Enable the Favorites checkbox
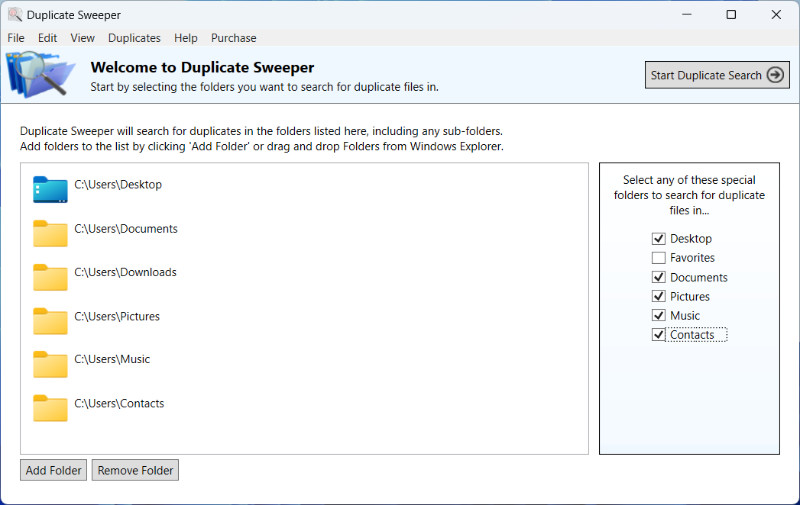 pyautogui.click(x=658, y=258)
